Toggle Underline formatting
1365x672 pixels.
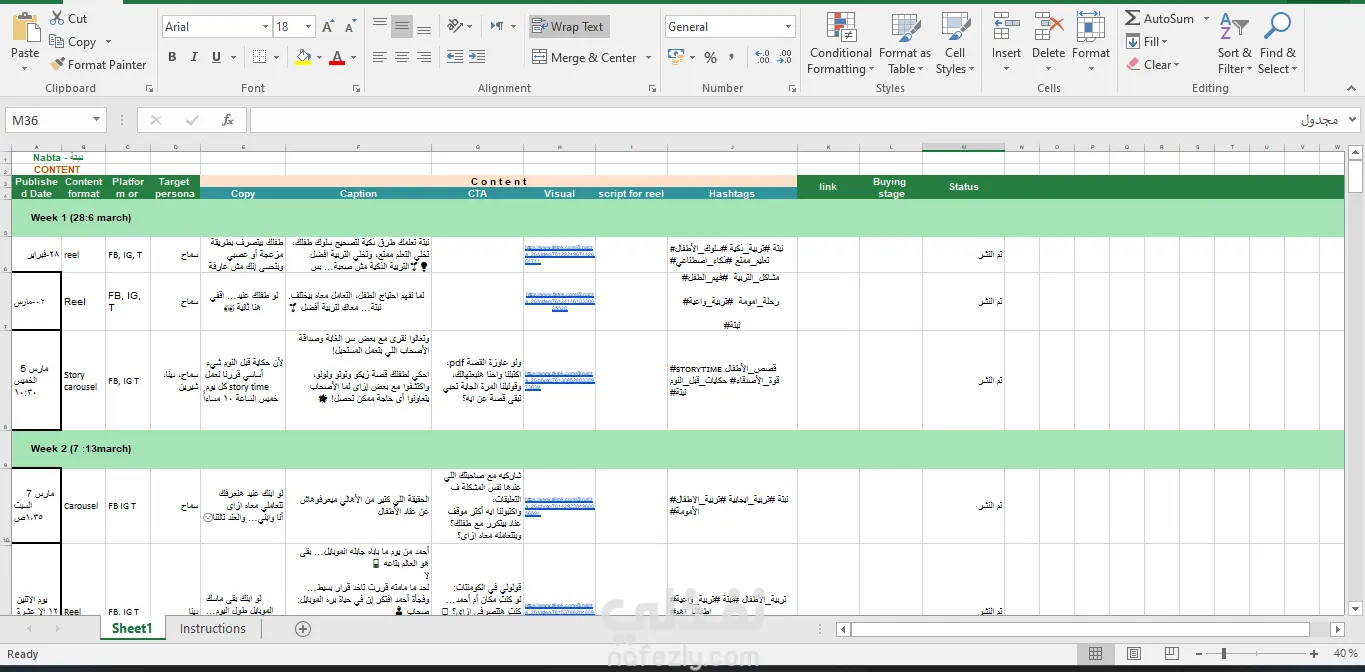click(216, 57)
